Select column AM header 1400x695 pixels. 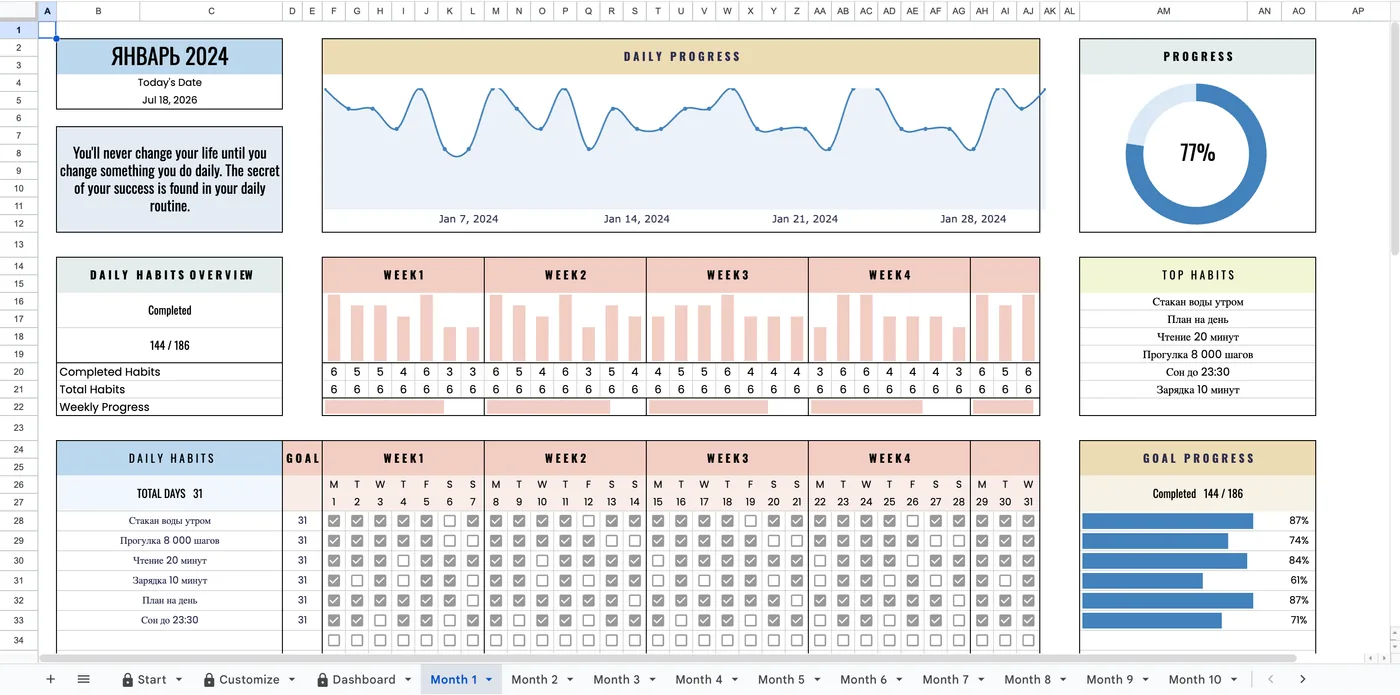[1163, 11]
